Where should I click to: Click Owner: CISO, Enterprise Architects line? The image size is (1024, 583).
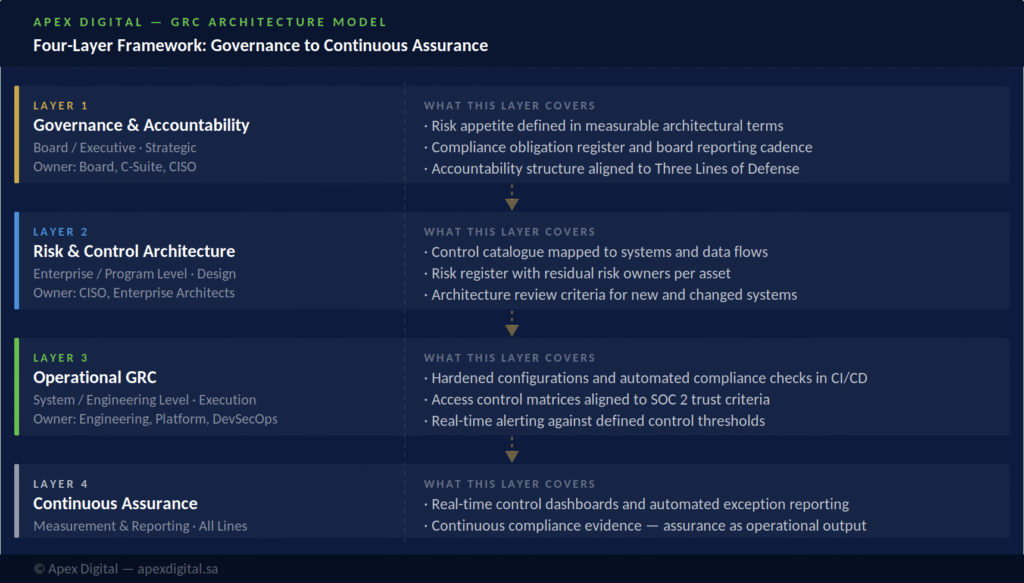tap(134, 293)
